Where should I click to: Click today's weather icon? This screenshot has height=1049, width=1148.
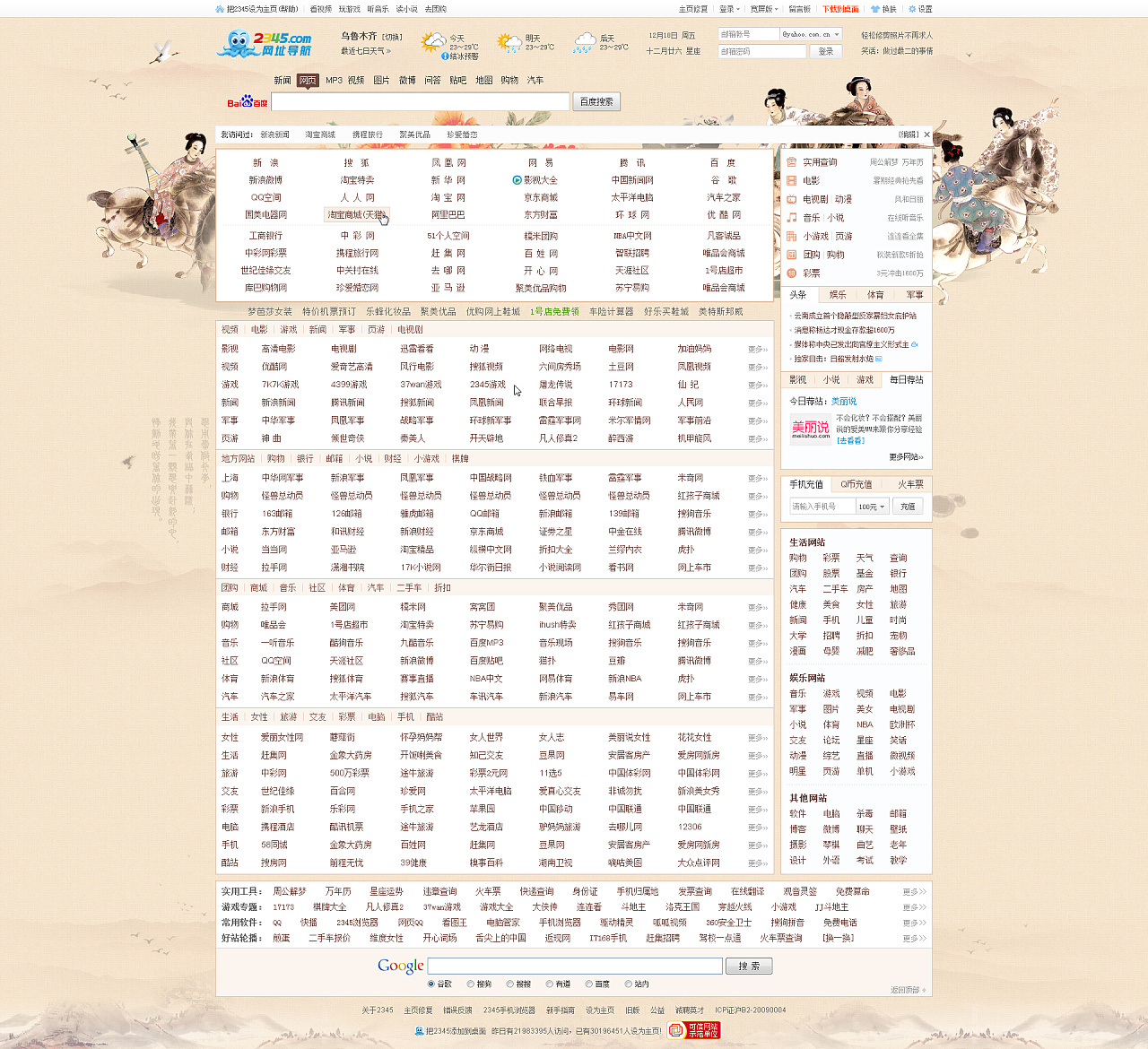(x=433, y=42)
